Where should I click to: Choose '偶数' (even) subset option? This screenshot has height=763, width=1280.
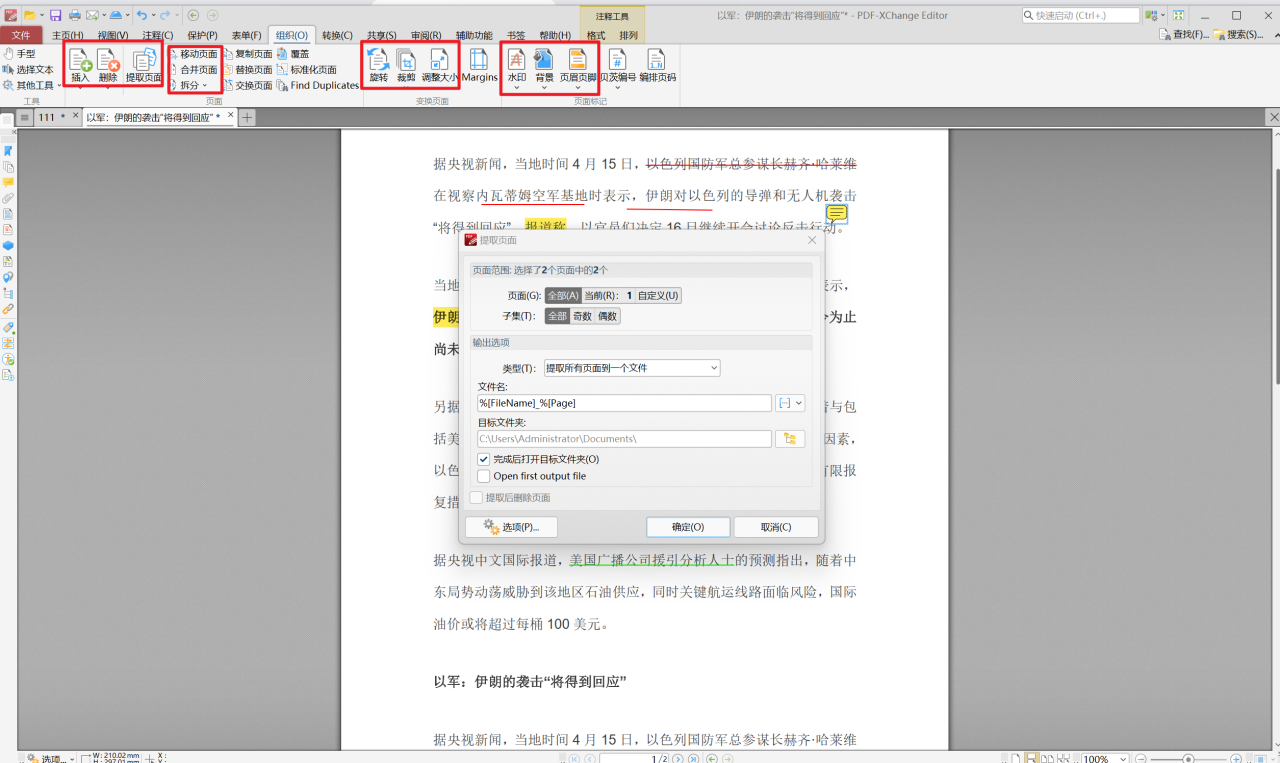607,316
